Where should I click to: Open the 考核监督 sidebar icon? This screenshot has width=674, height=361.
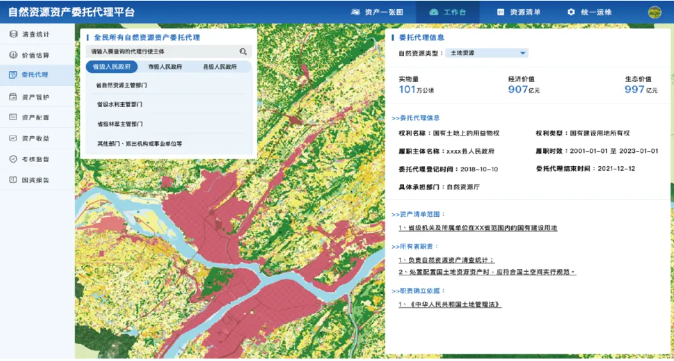tap(13, 159)
